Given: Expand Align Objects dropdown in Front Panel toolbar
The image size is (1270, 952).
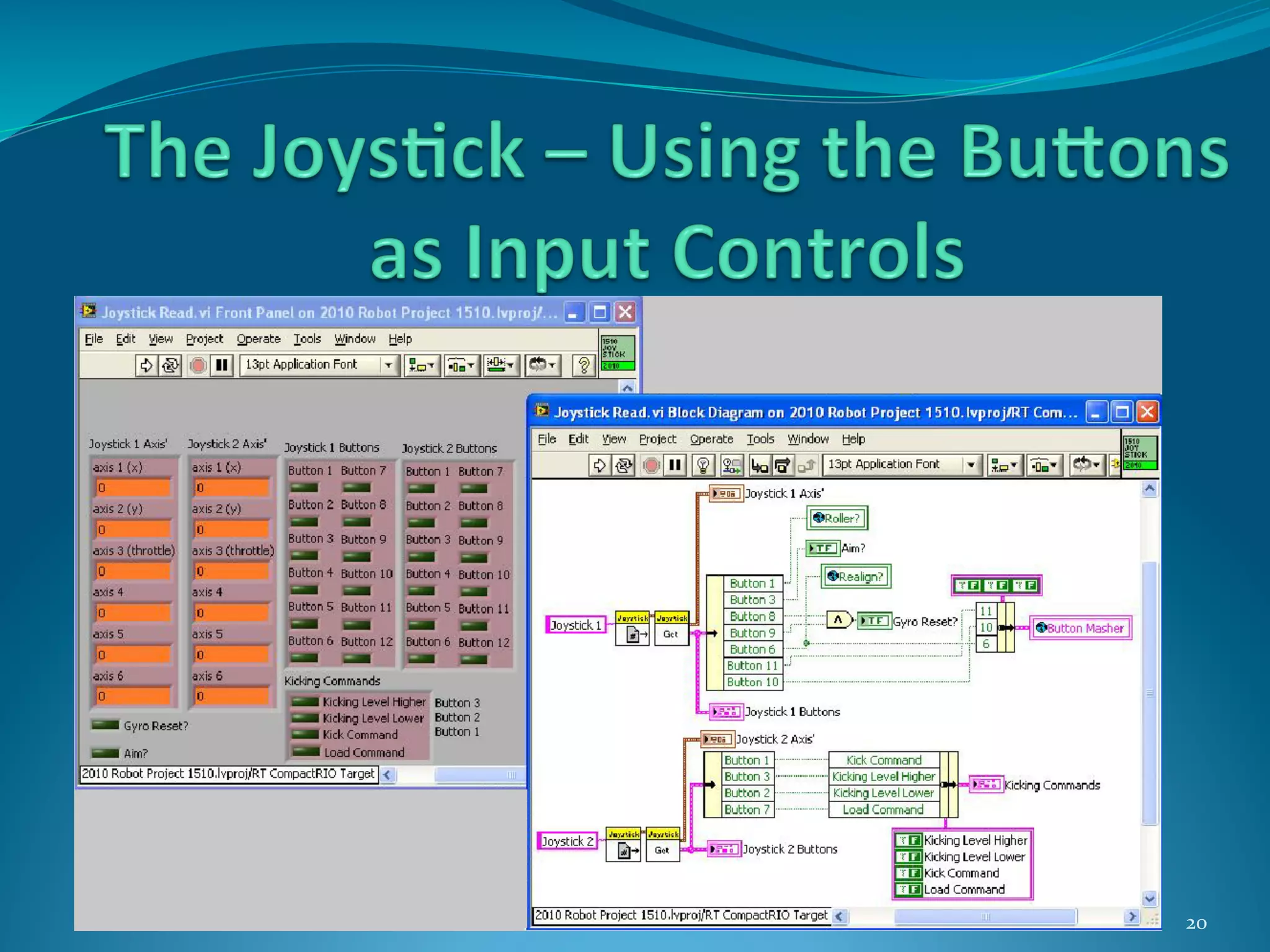Looking at the screenshot, I should tap(422, 365).
